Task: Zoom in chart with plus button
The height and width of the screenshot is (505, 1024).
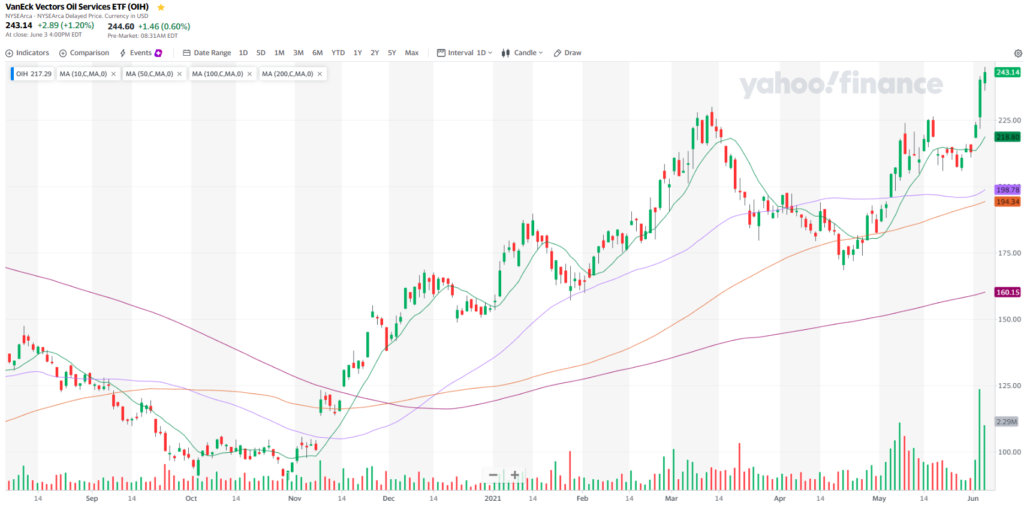Action: [515, 475]
